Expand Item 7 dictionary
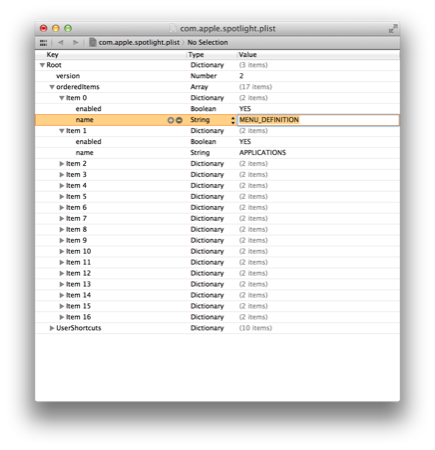 coord(62,219)
